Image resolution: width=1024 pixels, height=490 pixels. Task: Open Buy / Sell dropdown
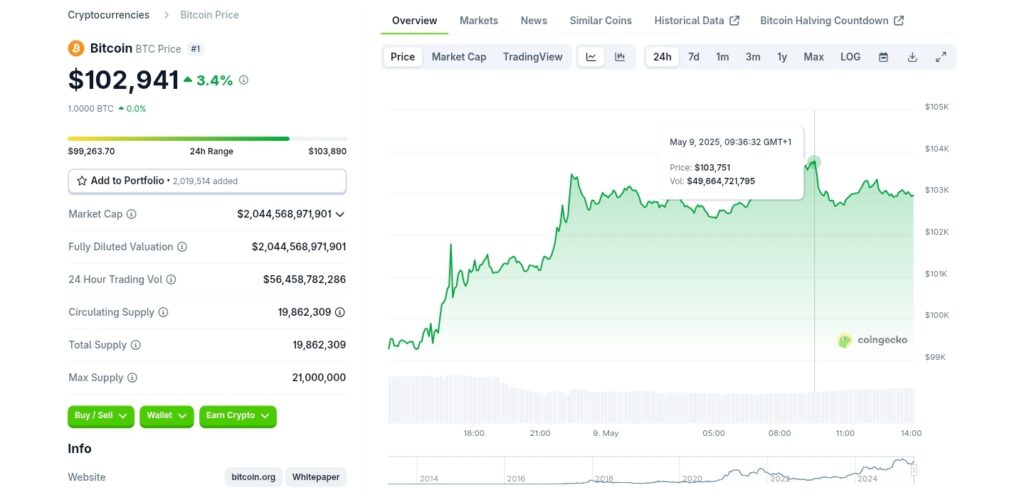pos(101,416)
